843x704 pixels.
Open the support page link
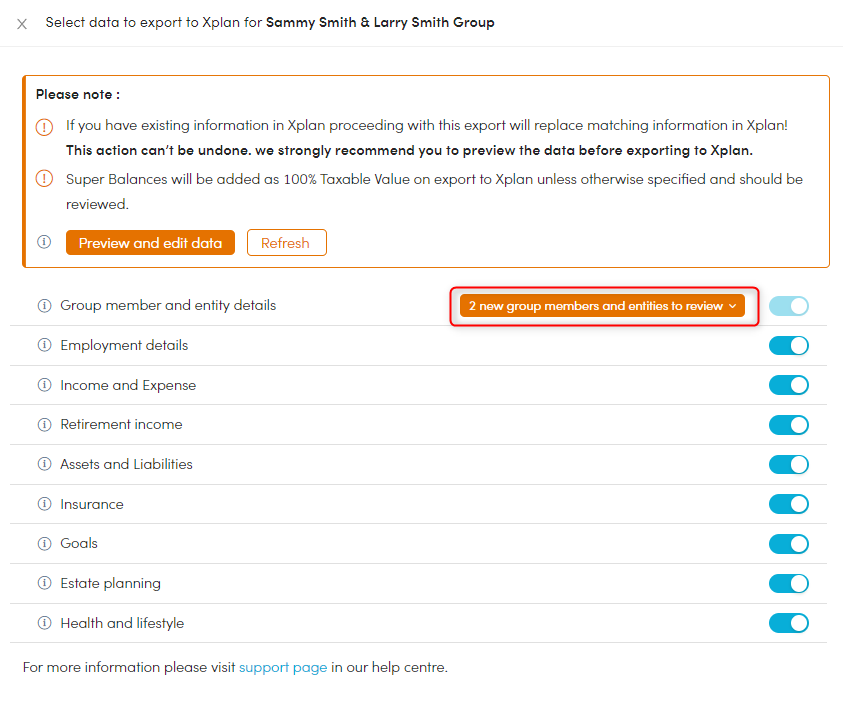pos(283,667)
